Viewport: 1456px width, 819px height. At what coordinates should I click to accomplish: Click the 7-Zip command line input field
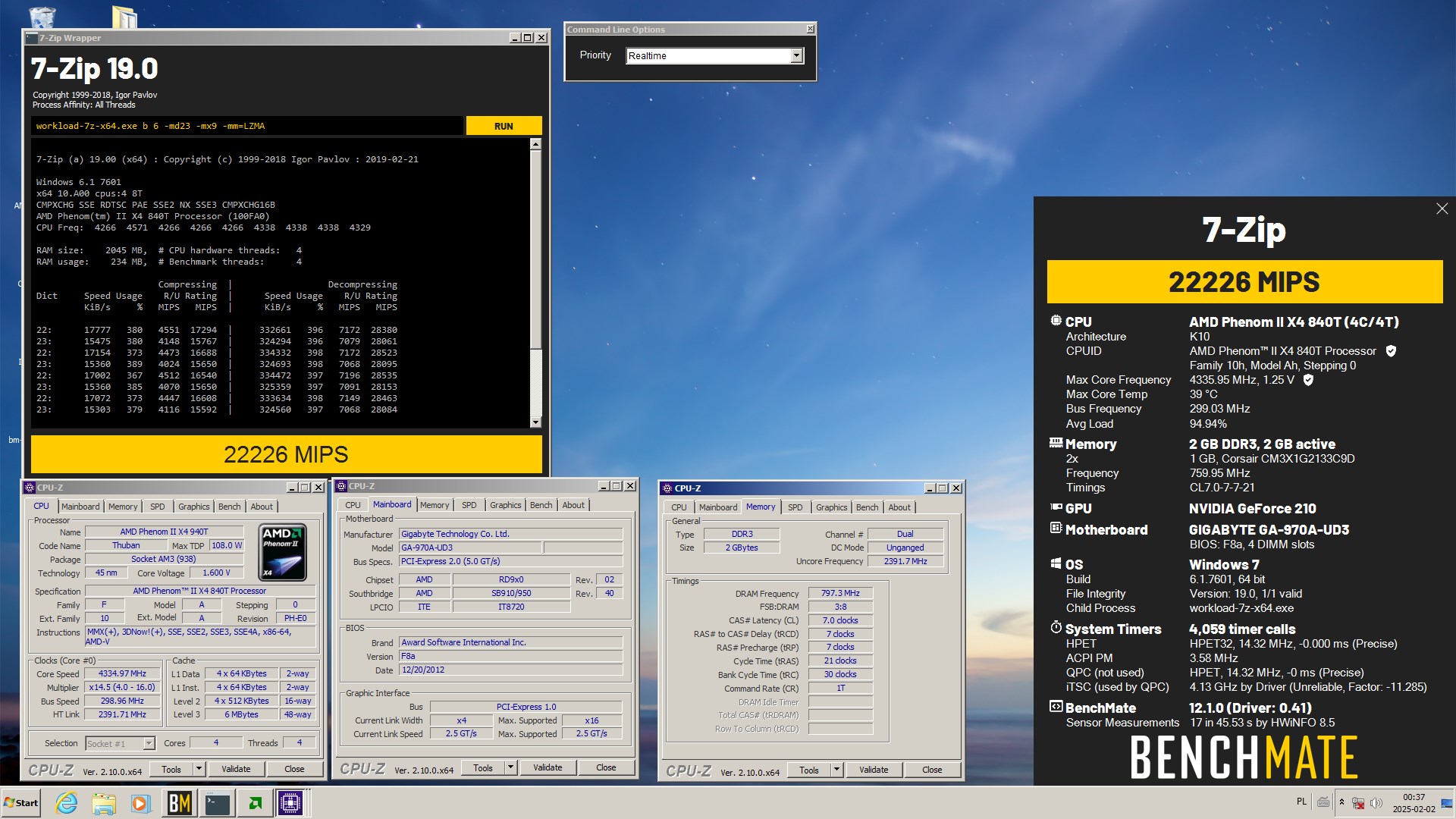(x=247, y=126)
